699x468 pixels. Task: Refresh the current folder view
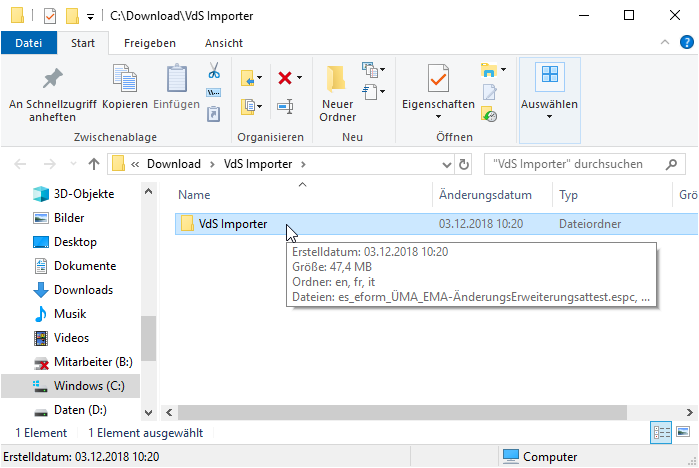[464, 164]
